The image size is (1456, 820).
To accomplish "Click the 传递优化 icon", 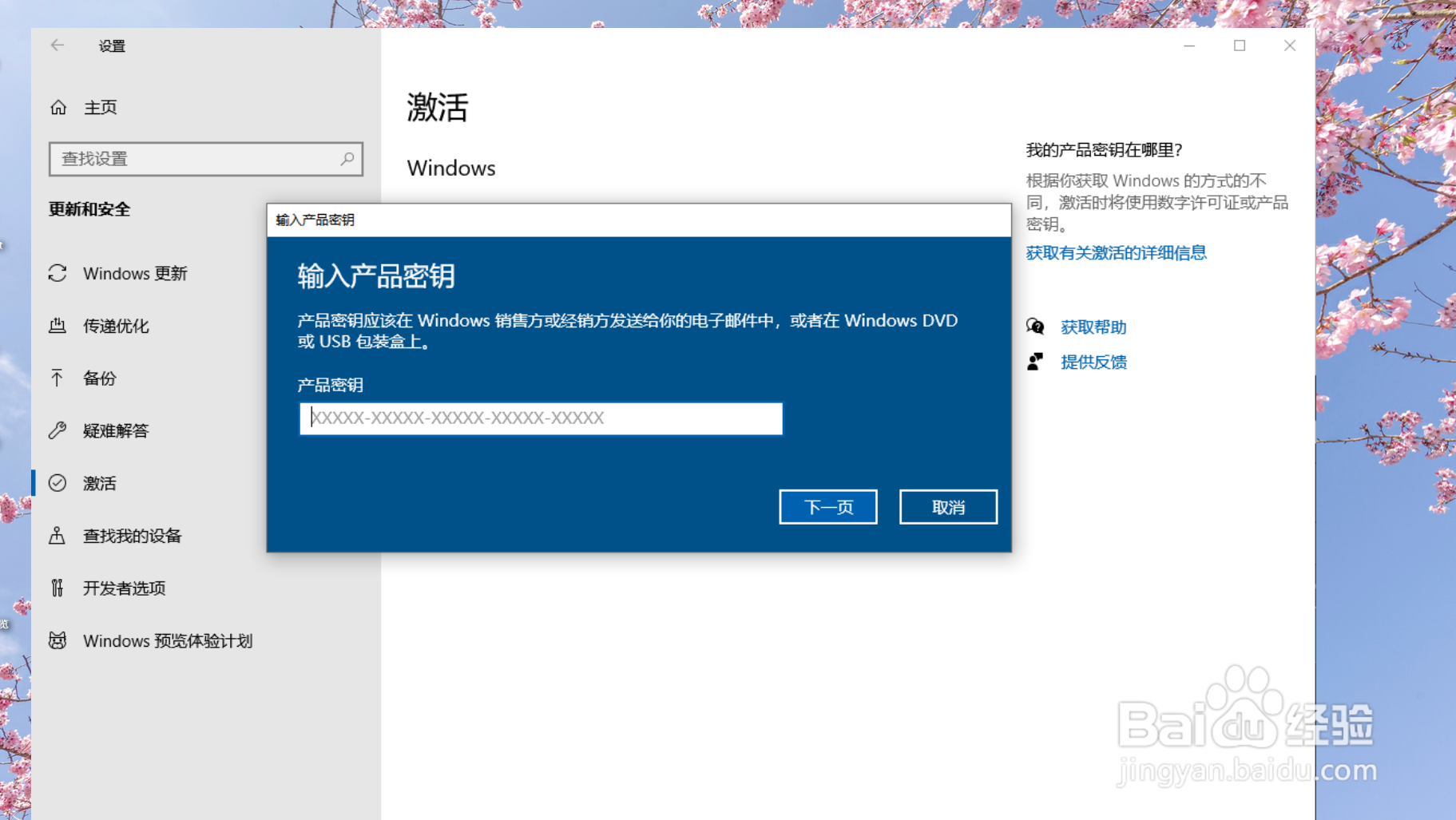I will point(58,326).
